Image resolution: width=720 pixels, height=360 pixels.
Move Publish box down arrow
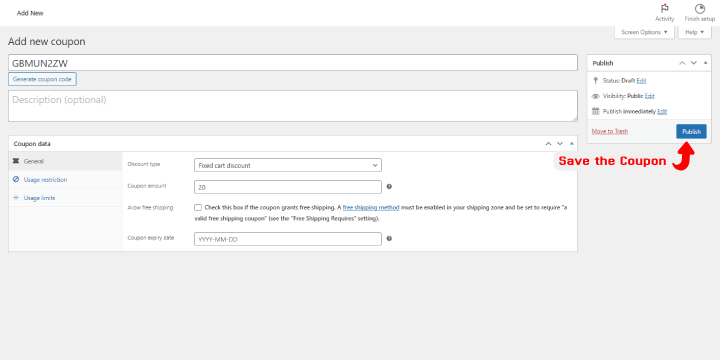(x=694, y=63)
